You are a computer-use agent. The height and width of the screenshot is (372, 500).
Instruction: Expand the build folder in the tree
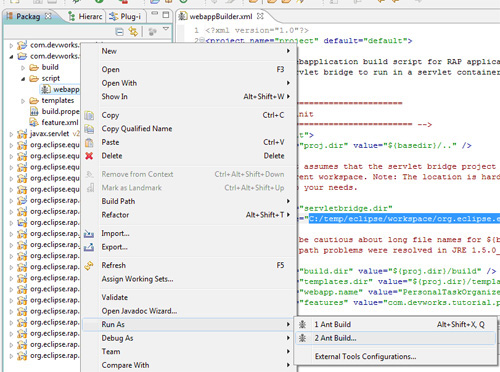coord(23,68)
